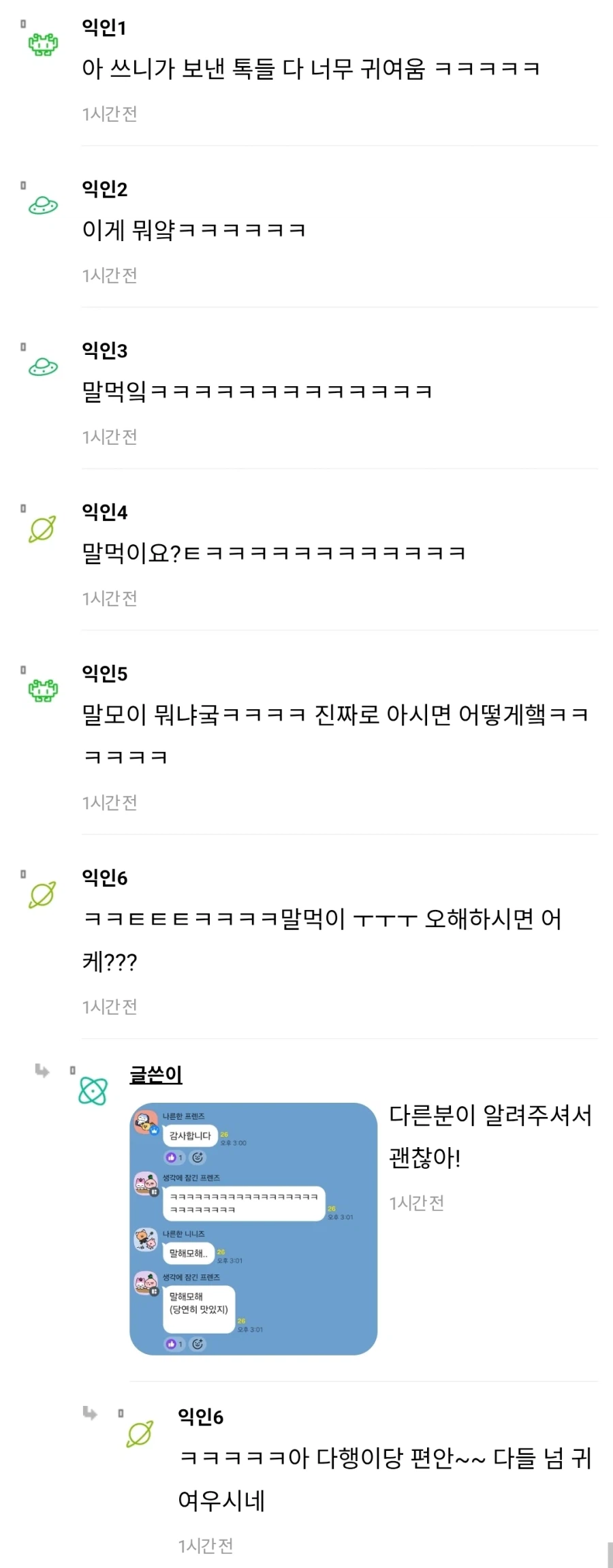Click the gray marker icon beside 익인4
613x1568 pixels.
(x=24, y=509)
